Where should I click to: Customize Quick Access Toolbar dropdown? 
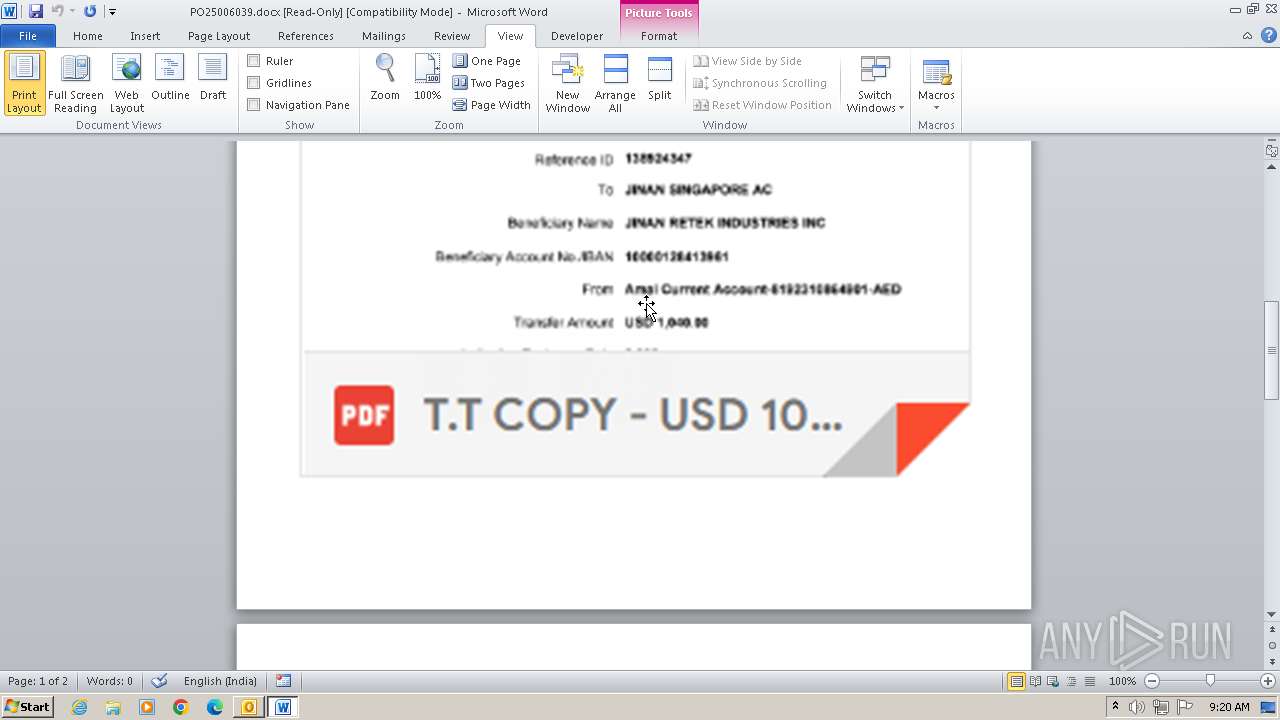coord(112,12)
